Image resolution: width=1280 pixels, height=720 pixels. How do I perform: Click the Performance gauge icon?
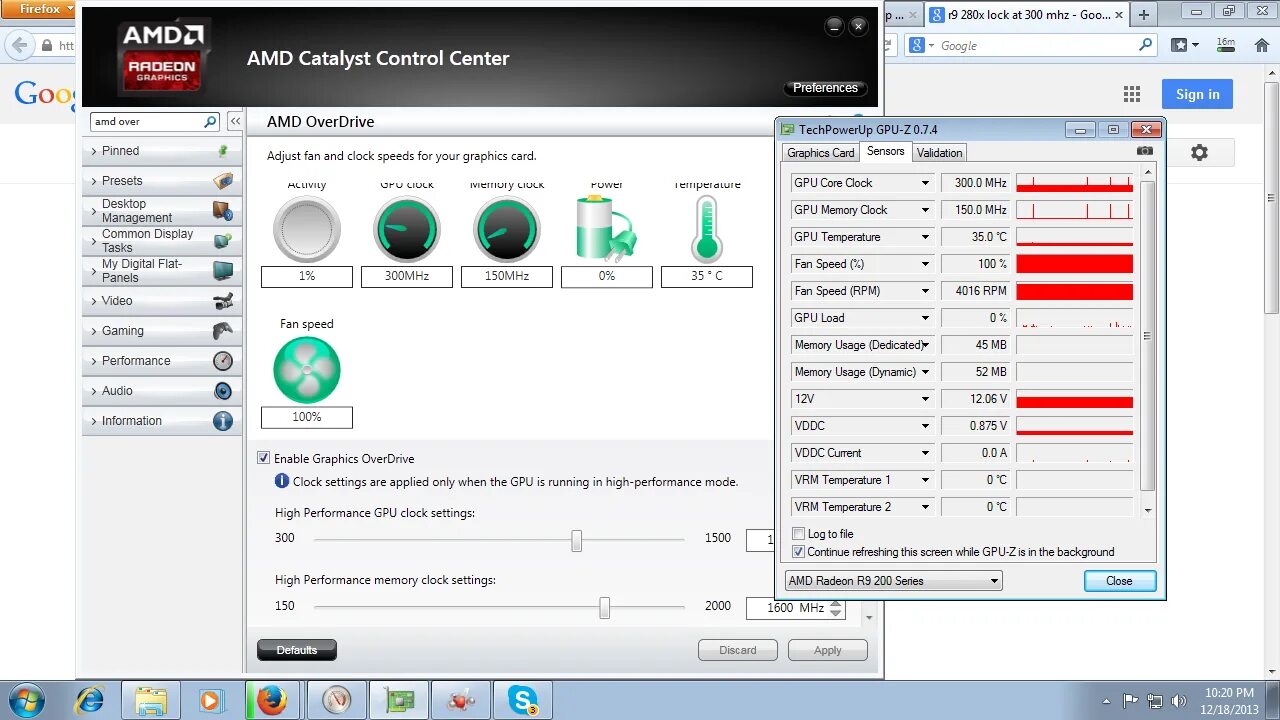click(223, 361)
